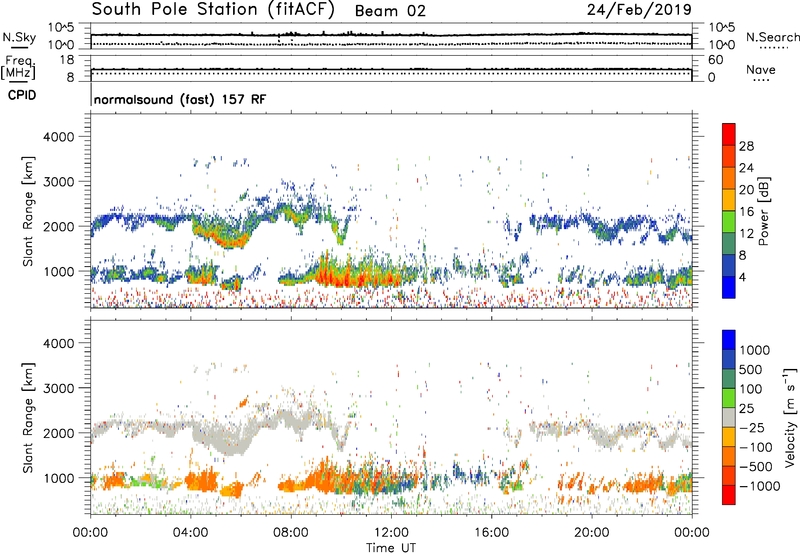Click the 'Power [dB]' colorbar title
This screenshot has width=800, height=554.
click(763, 211)
